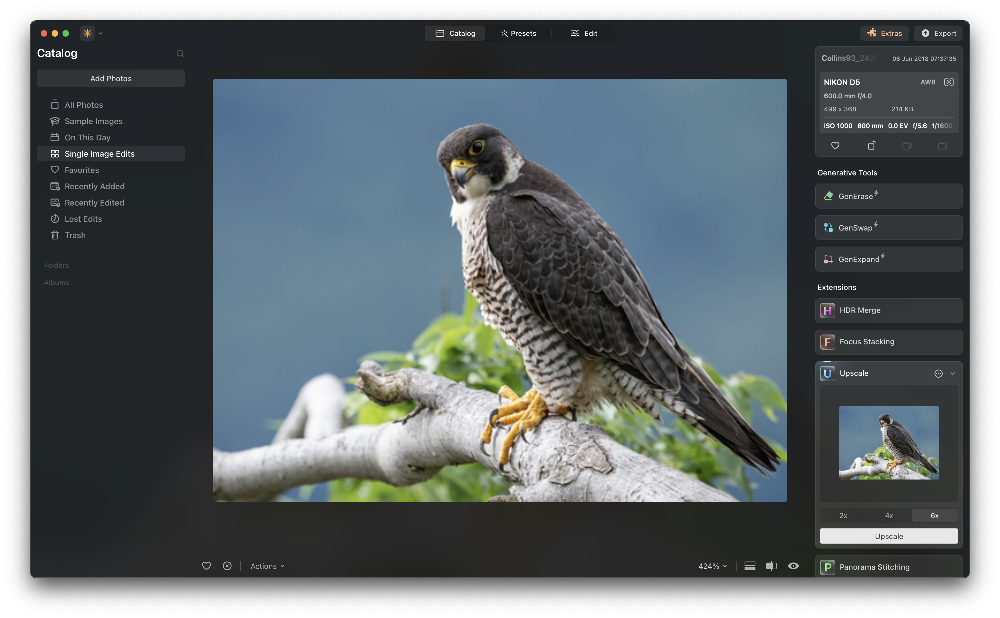Select the Focus Stacking extension
Viewport: 1000px width, 618px height.
pos(888,342)
